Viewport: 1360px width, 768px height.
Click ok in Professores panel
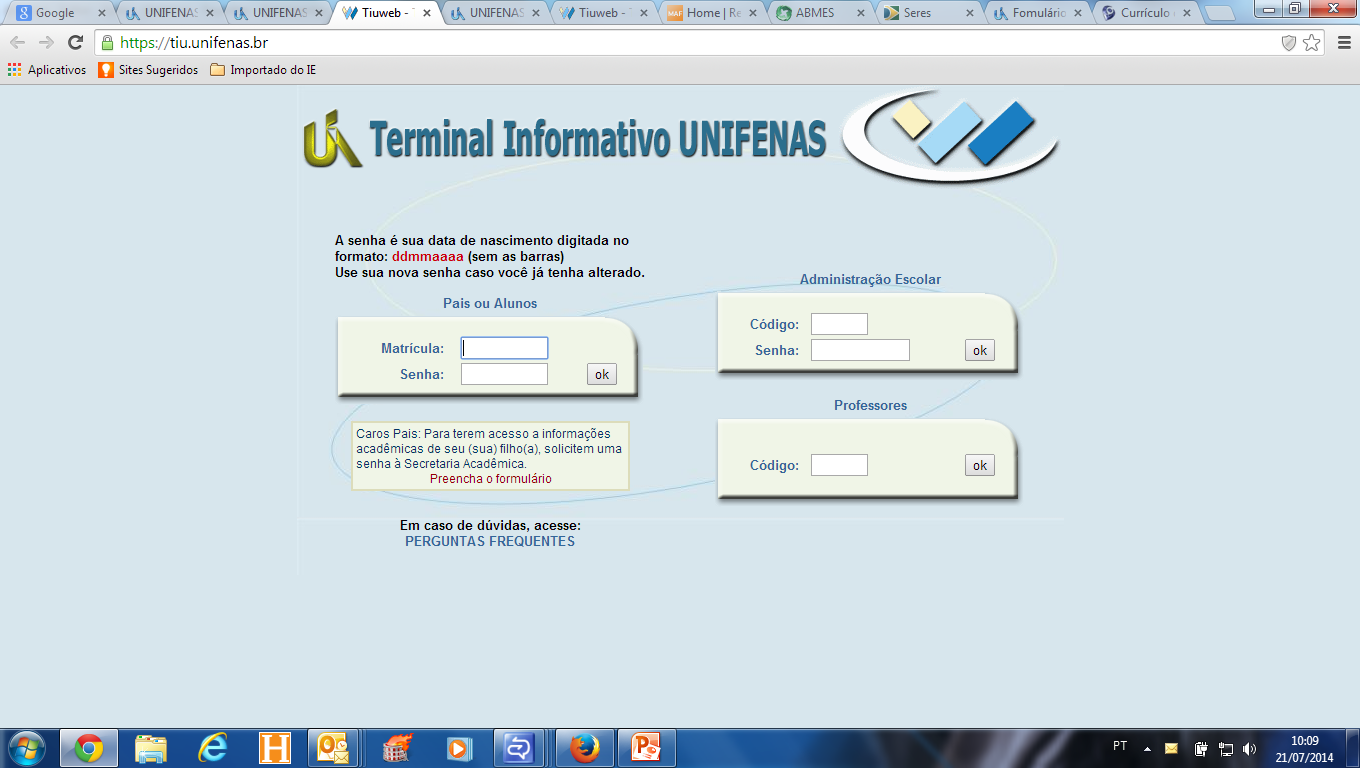click(x=980, y=465)
